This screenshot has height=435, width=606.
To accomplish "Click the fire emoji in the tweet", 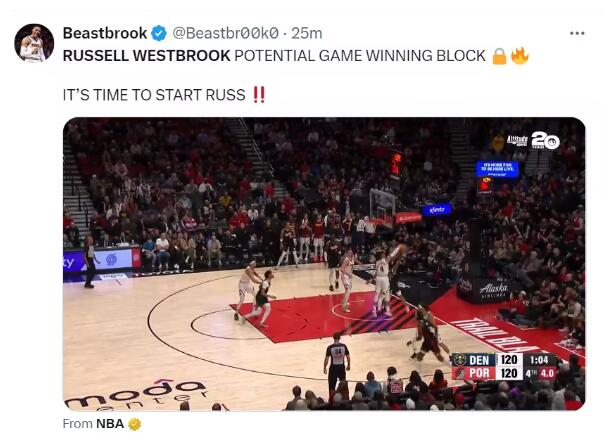I will (519, 56).
